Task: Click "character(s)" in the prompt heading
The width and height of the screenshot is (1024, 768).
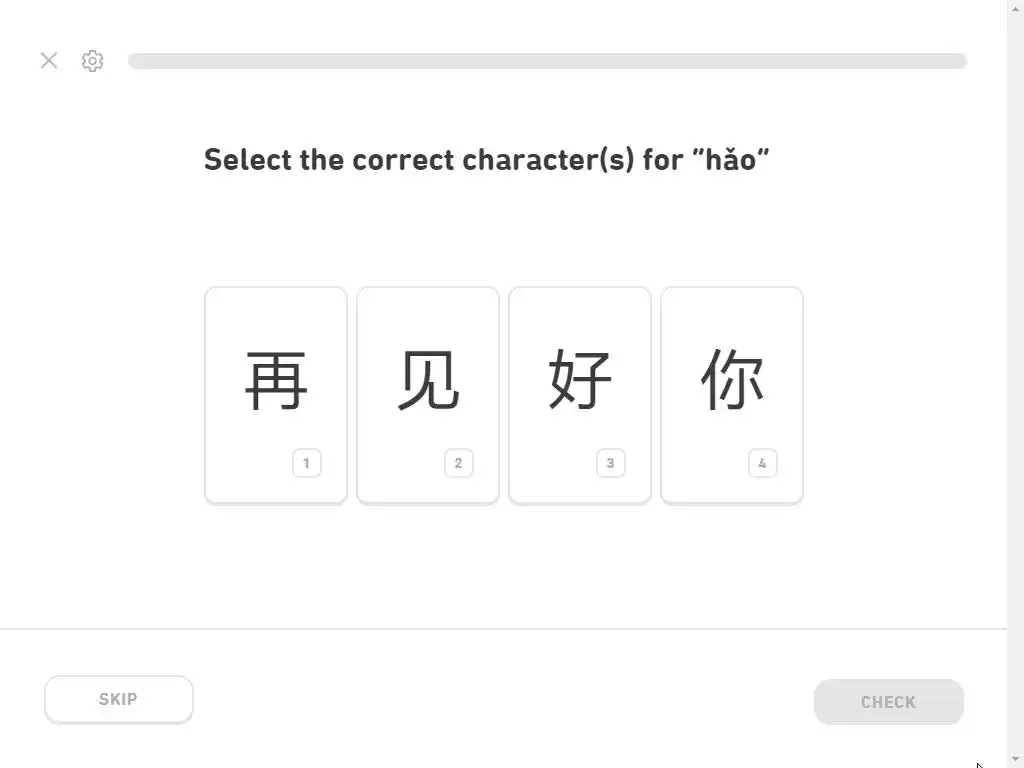Action: pyautogui.click(x=548, y=159)
